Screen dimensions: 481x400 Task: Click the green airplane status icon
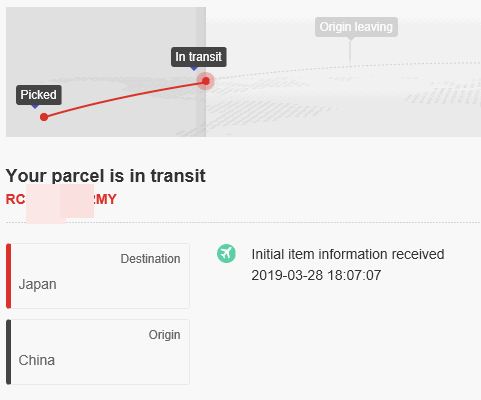click(x=226, y=254)
